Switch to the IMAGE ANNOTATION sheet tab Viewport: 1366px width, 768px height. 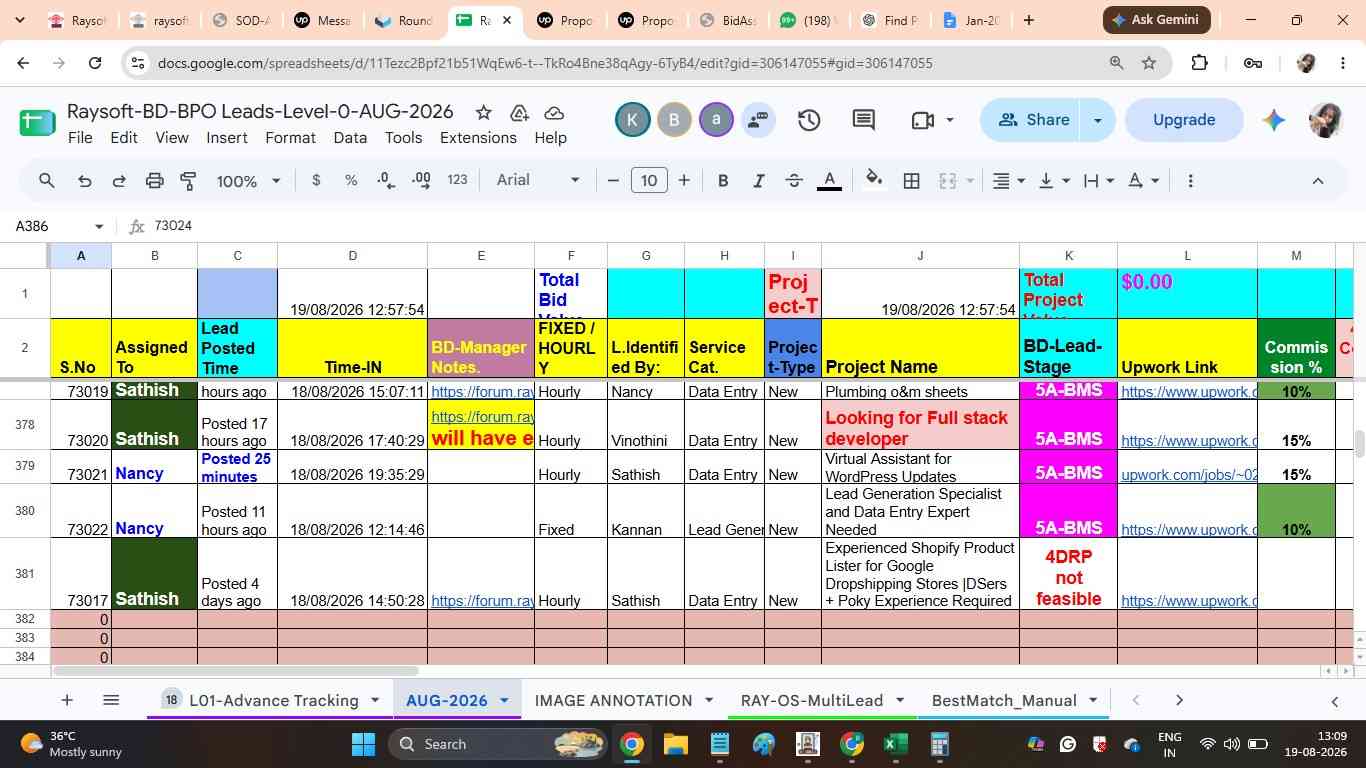(613, 700)
